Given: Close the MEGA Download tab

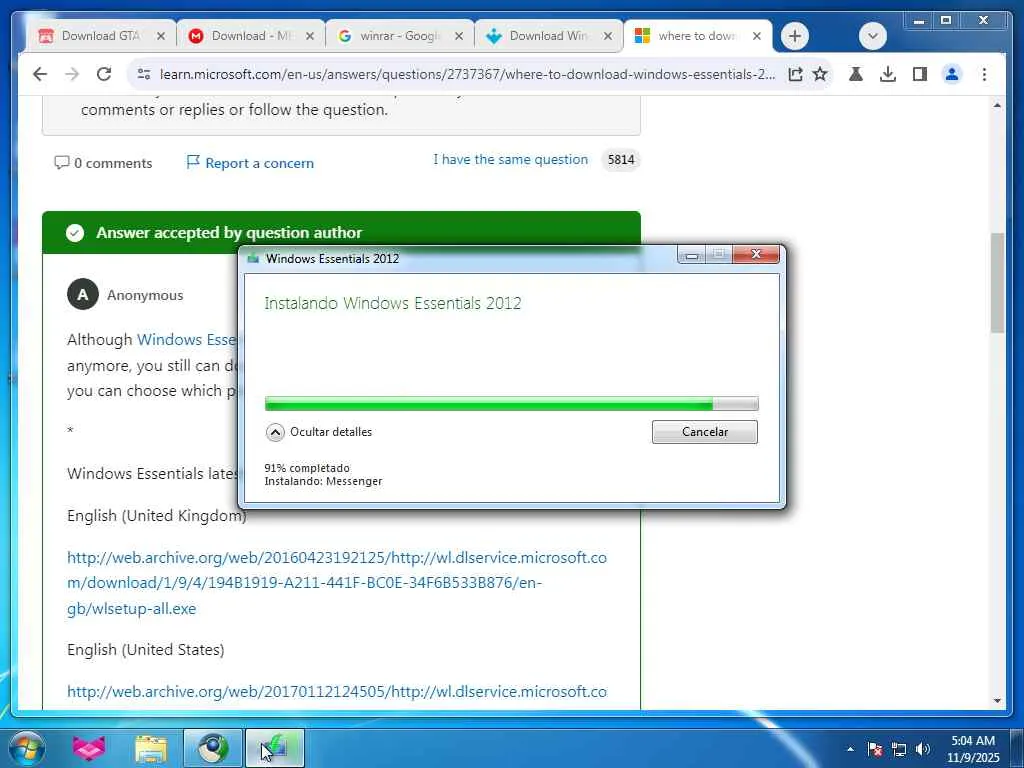Looking at the screenshot, I should click(310, 36).
